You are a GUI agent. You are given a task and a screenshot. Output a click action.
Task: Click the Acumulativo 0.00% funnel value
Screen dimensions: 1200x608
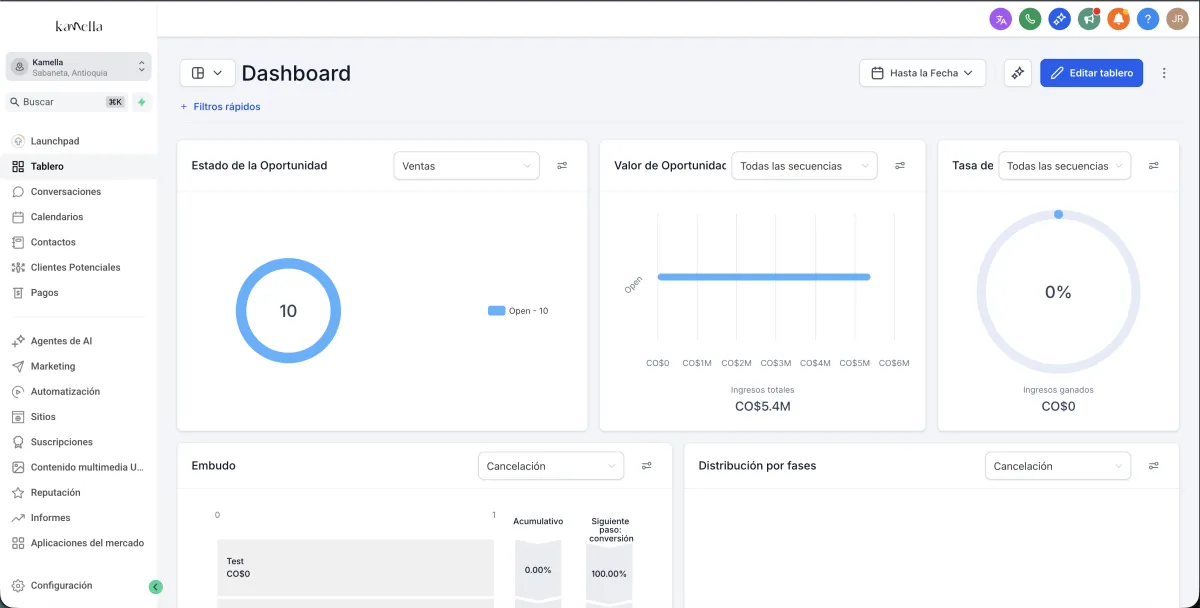point(538,570)
